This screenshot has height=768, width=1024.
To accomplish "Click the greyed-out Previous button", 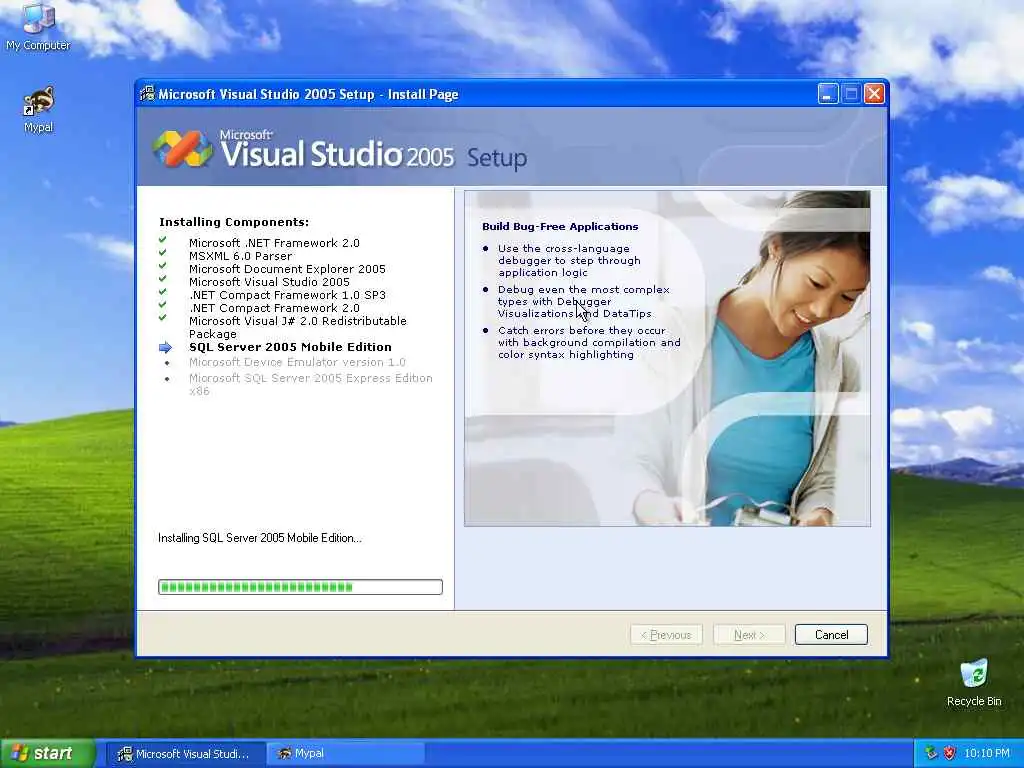I will point(666,635).
